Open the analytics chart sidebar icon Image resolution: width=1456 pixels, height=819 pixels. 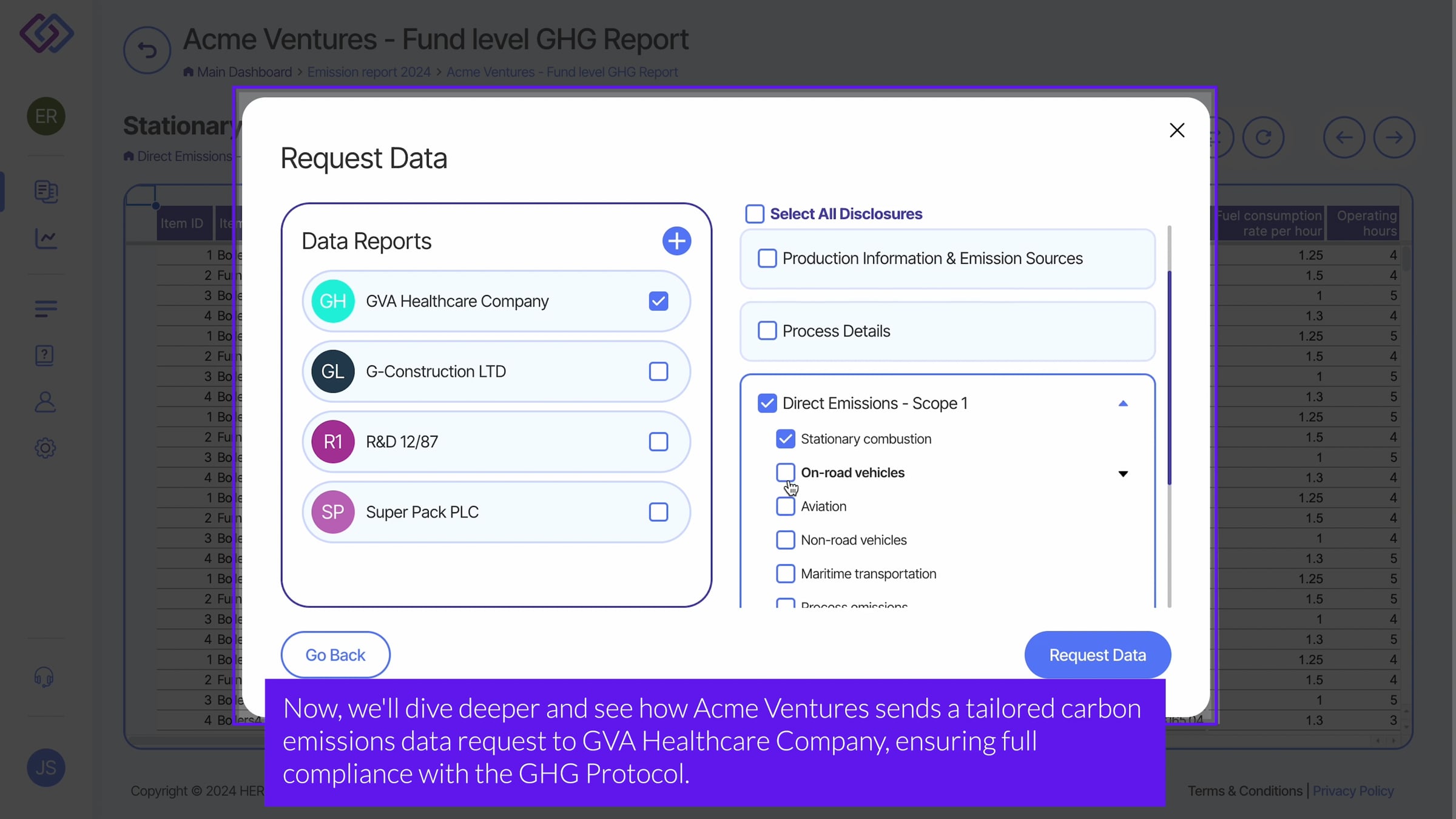(x=45, y=238)
